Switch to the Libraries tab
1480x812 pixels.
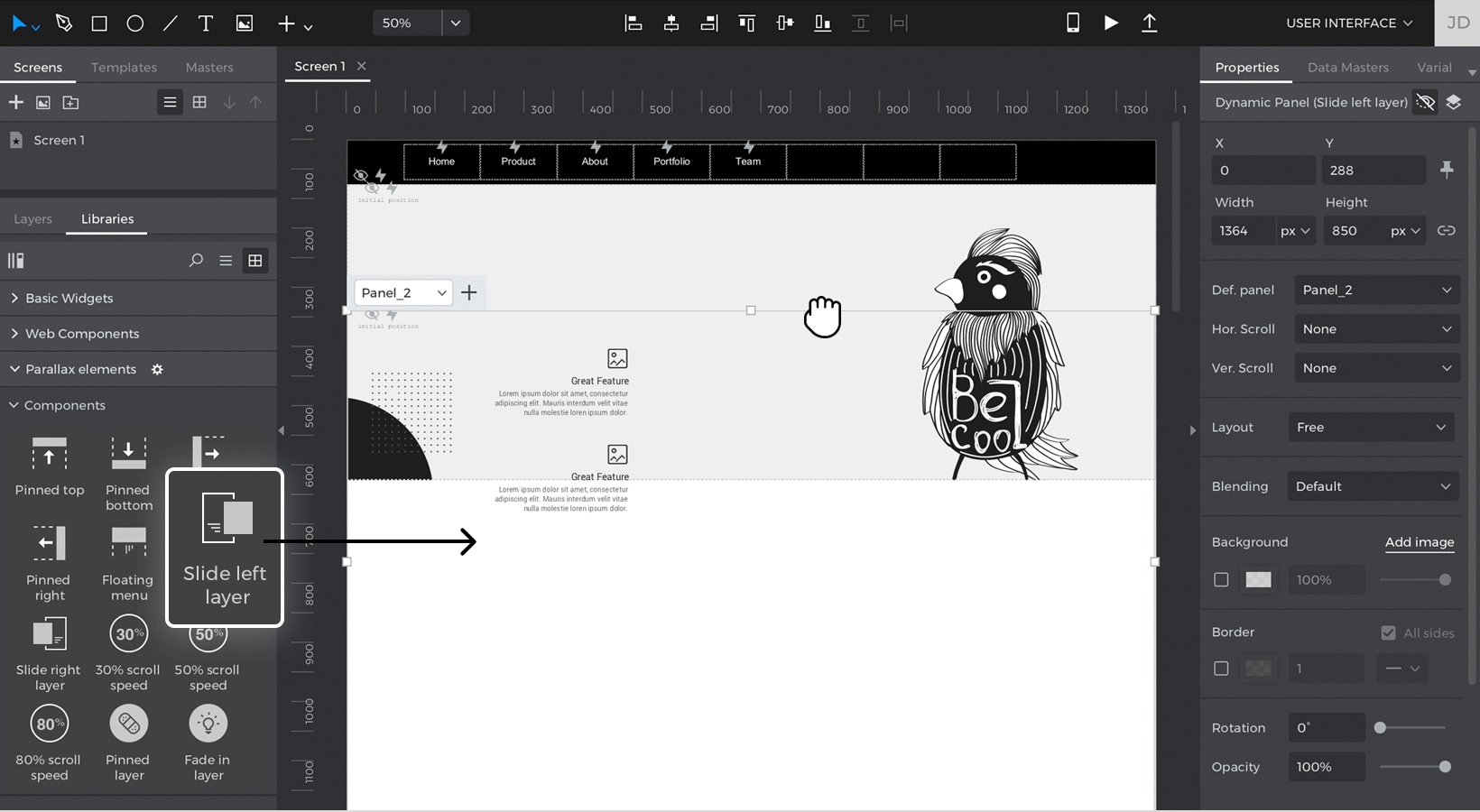point(107,219)
